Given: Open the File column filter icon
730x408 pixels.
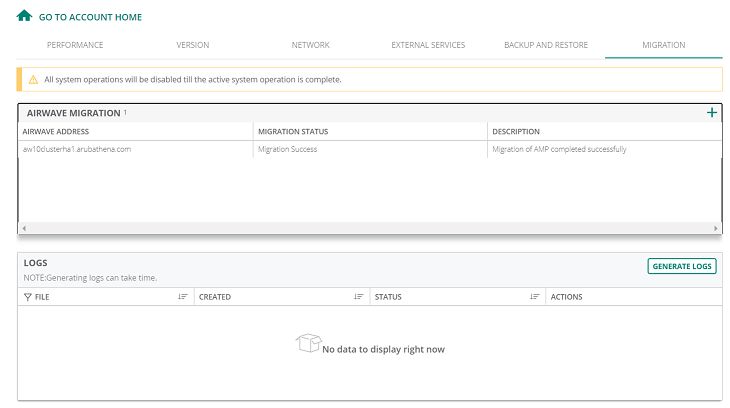Looking at the screenshot, I should tap(27, 297).
